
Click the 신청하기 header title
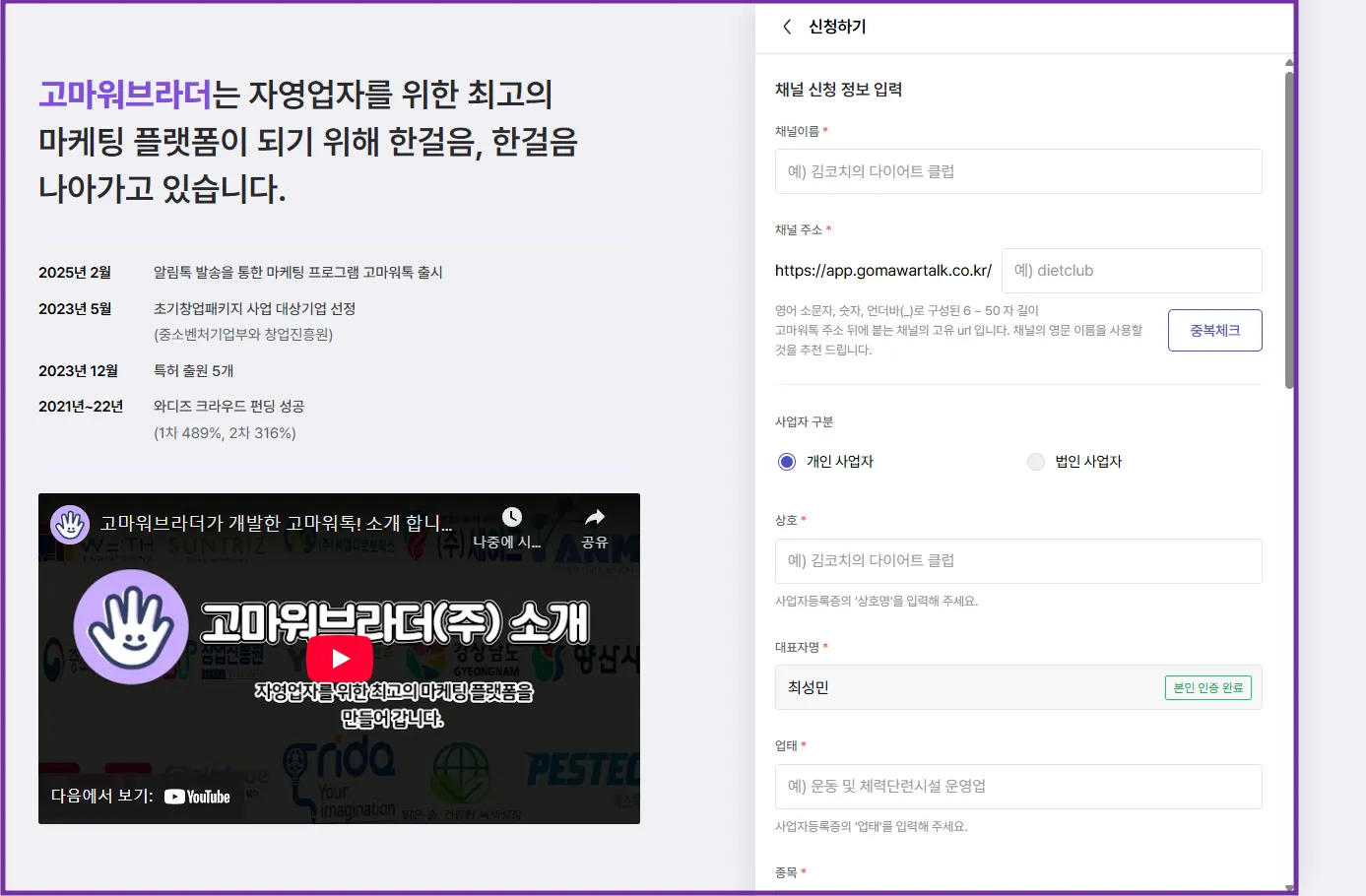coord(837,27)
